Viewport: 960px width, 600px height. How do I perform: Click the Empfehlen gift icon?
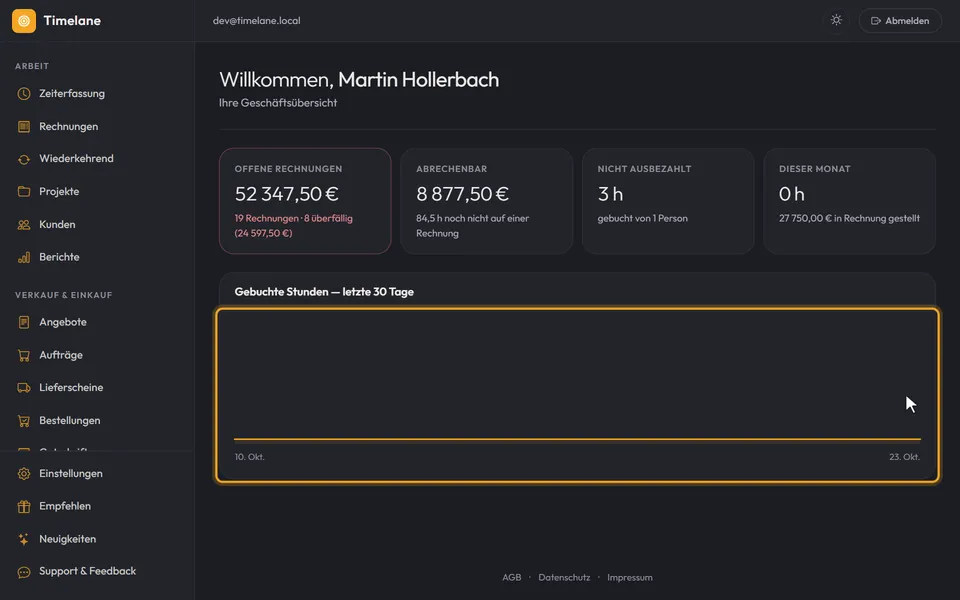pos(24,506)
